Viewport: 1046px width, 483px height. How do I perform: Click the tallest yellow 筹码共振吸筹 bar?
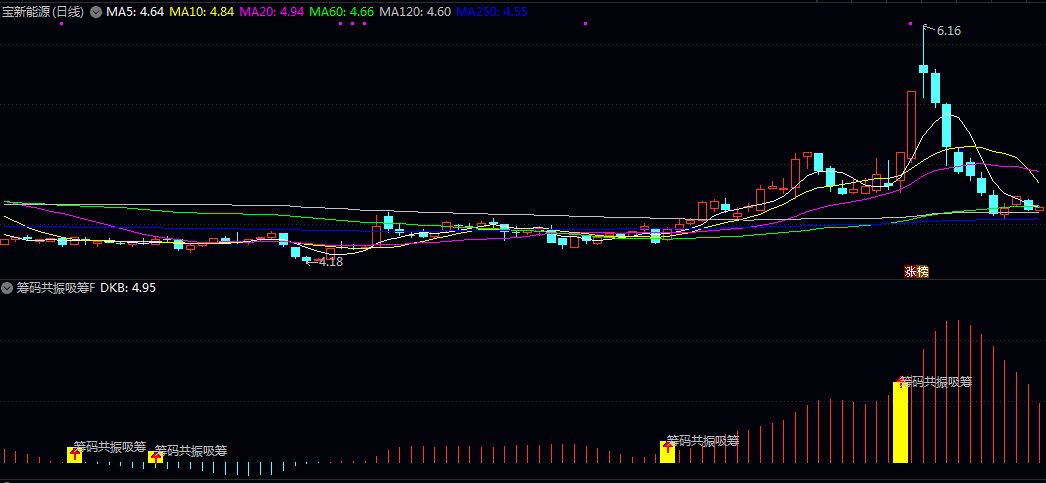(901, 422)
